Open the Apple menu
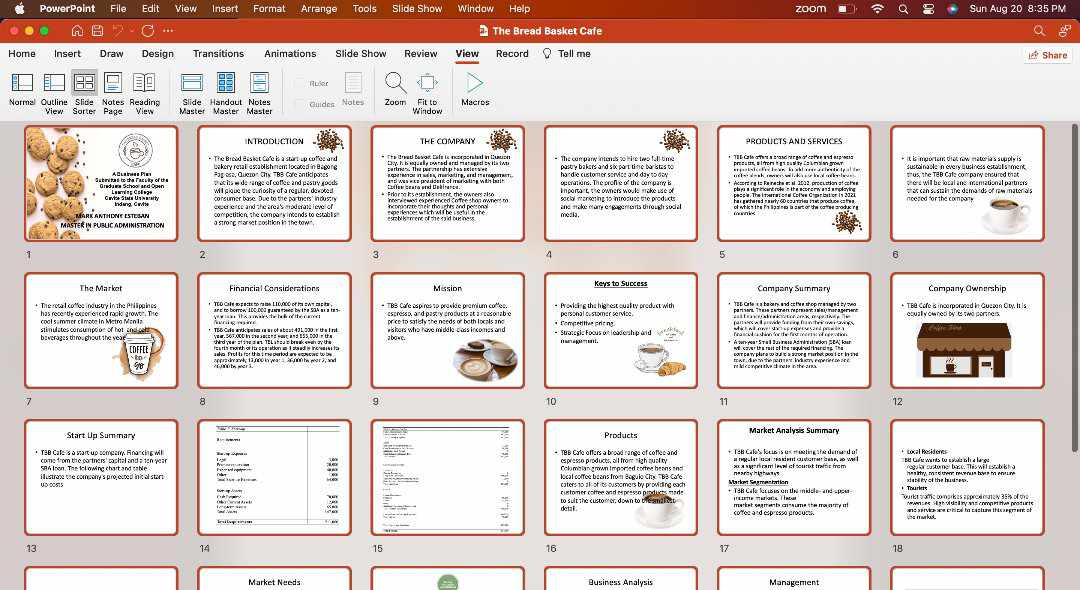The image size is (1080, 590). coord(19,8)
